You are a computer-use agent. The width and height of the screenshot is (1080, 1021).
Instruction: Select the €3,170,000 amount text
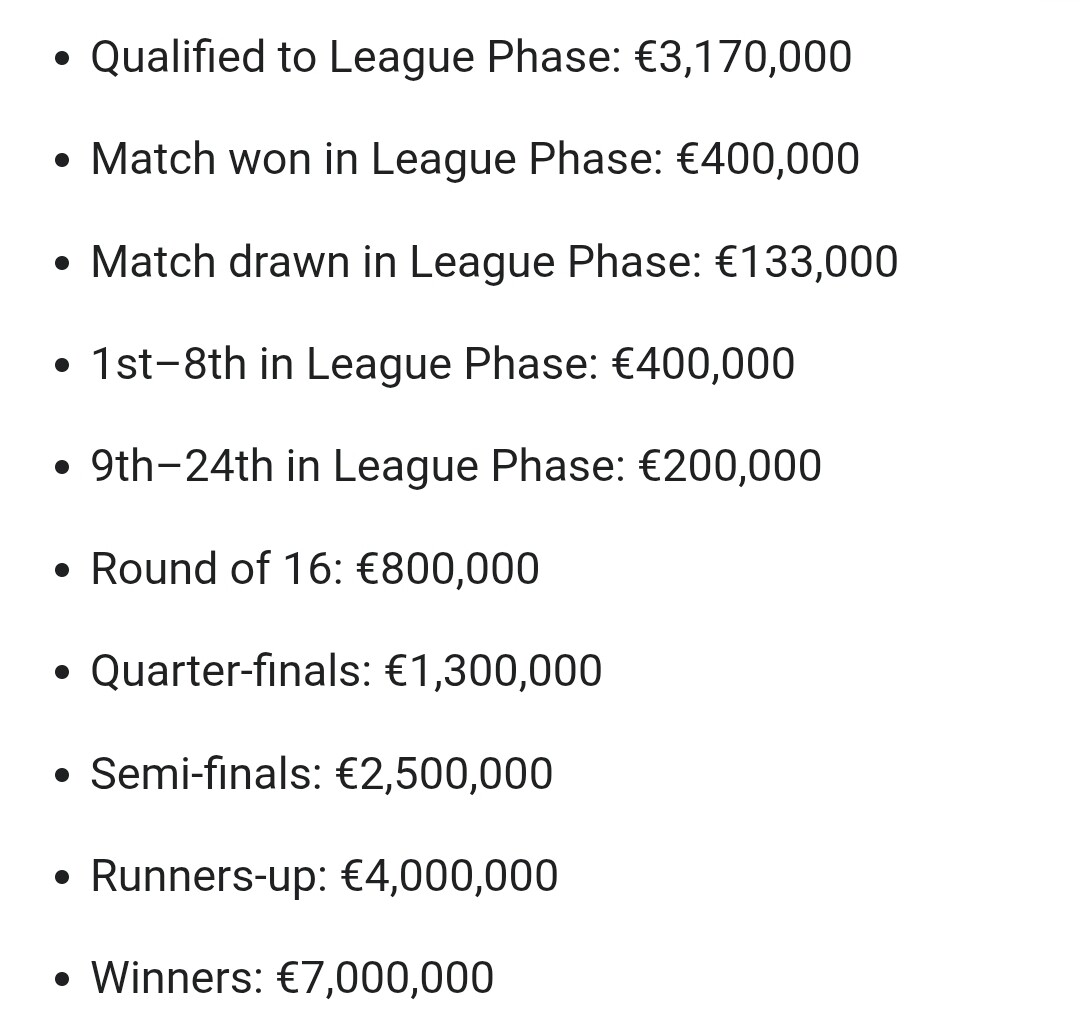[743, 57]
